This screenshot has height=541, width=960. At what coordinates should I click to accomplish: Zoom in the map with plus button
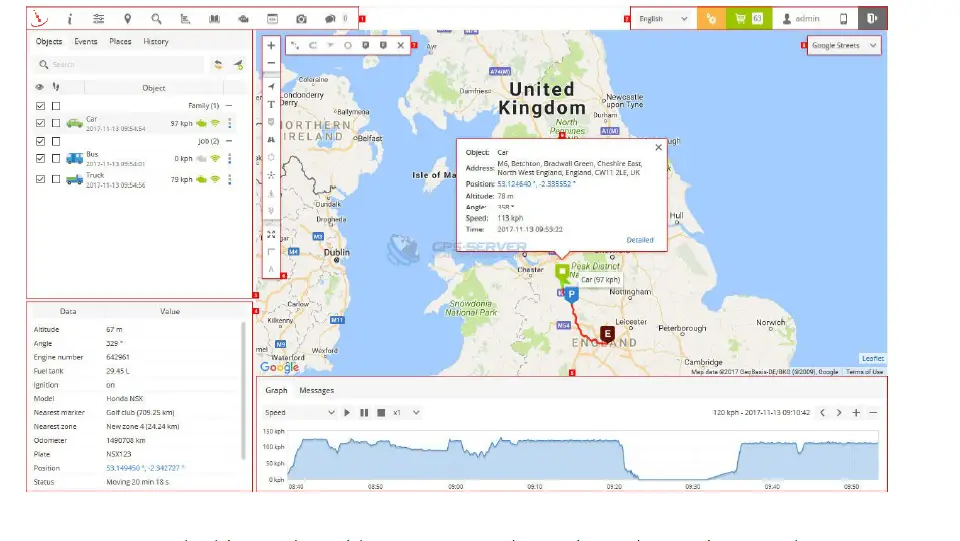(271, 45)
